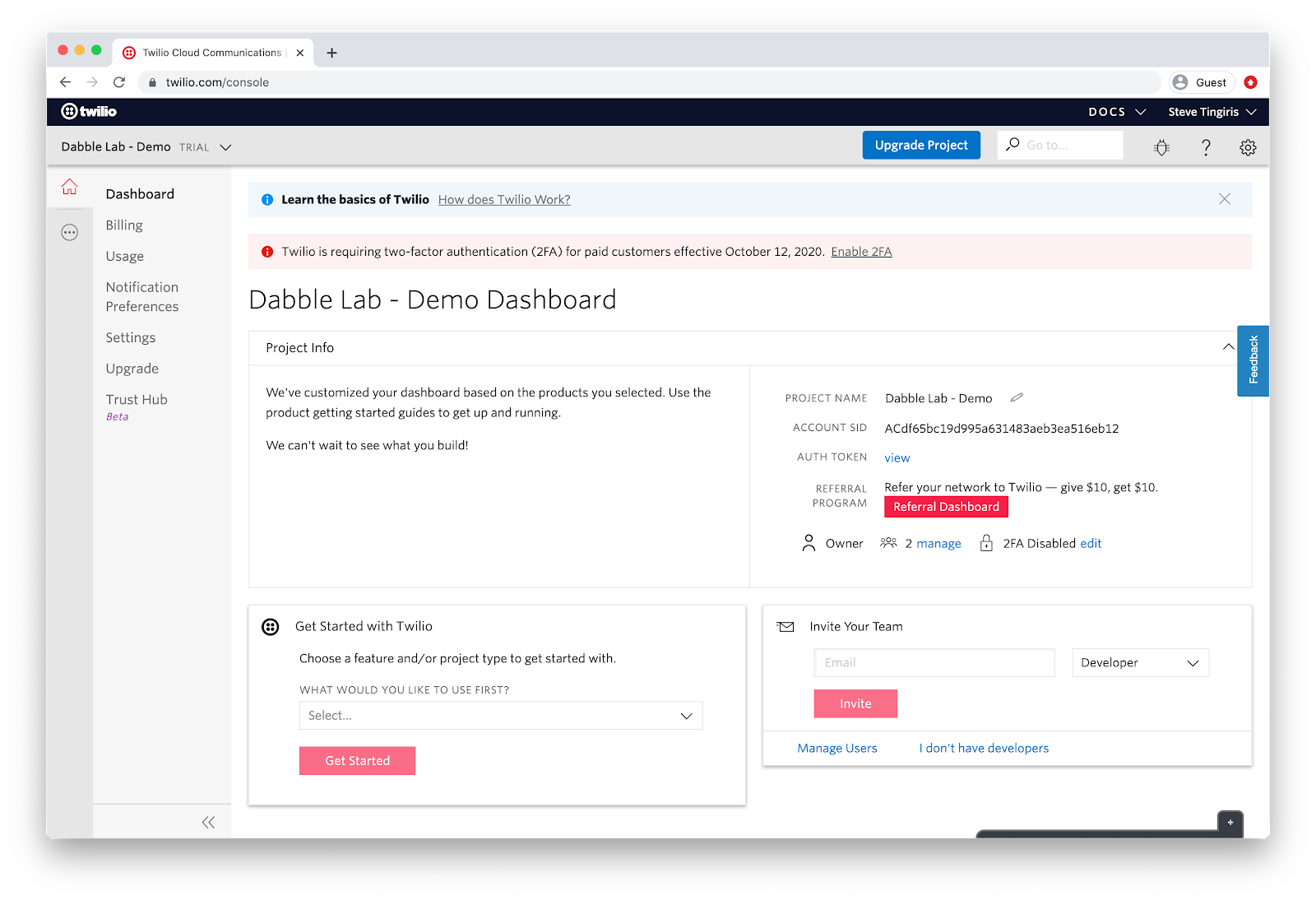Open Upgrade in sidebar
Viewport: 1316px width, 900px height.
132,369
